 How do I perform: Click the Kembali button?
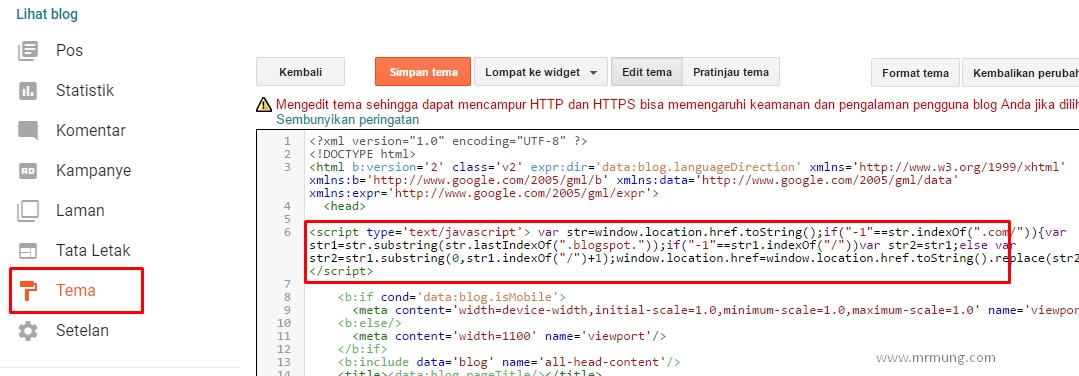point(301,72)
